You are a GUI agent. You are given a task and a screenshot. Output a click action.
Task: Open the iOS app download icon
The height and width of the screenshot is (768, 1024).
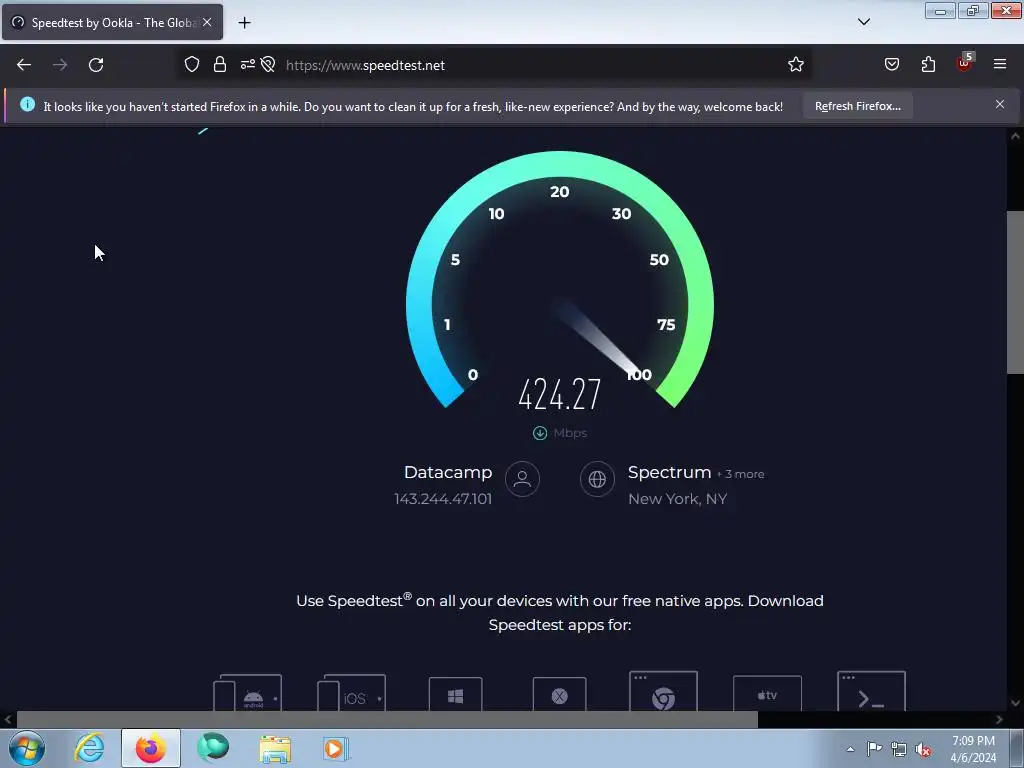tap(351, 694)
